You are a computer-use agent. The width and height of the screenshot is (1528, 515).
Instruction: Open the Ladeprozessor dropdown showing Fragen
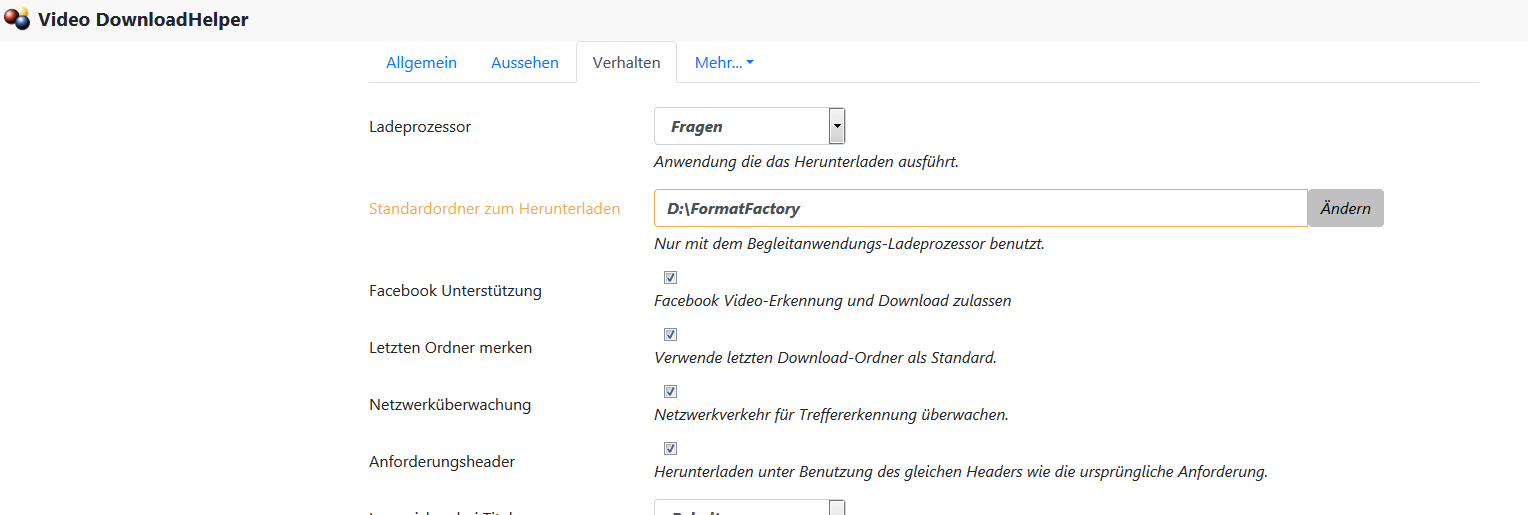[749, 127]
